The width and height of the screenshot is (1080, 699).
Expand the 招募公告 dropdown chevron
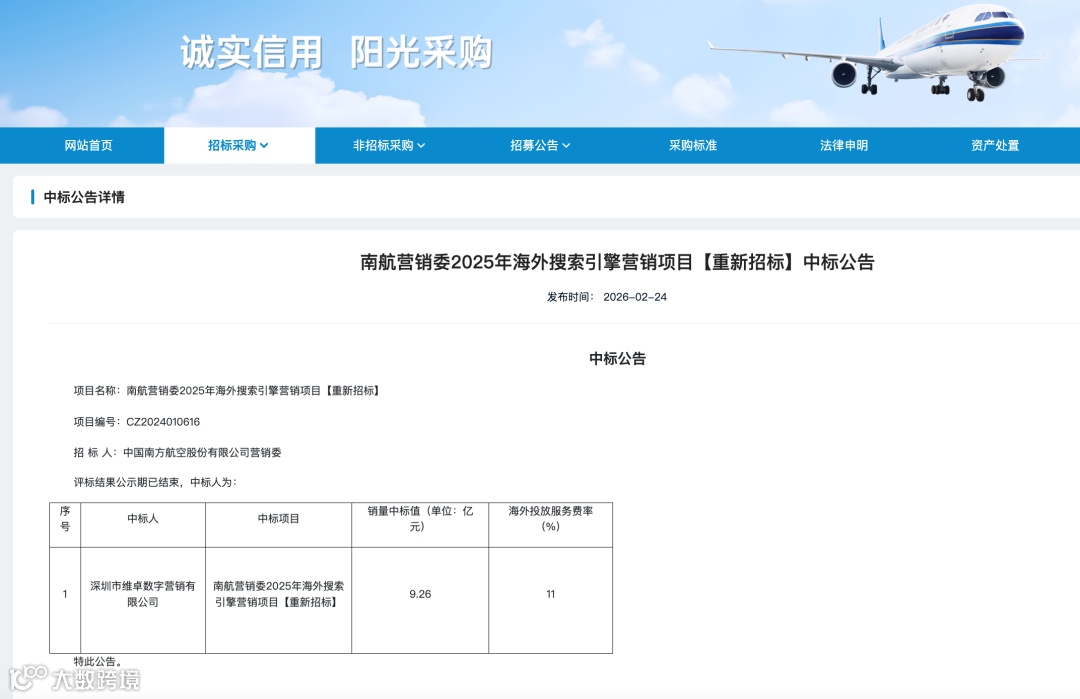[566, 146]
